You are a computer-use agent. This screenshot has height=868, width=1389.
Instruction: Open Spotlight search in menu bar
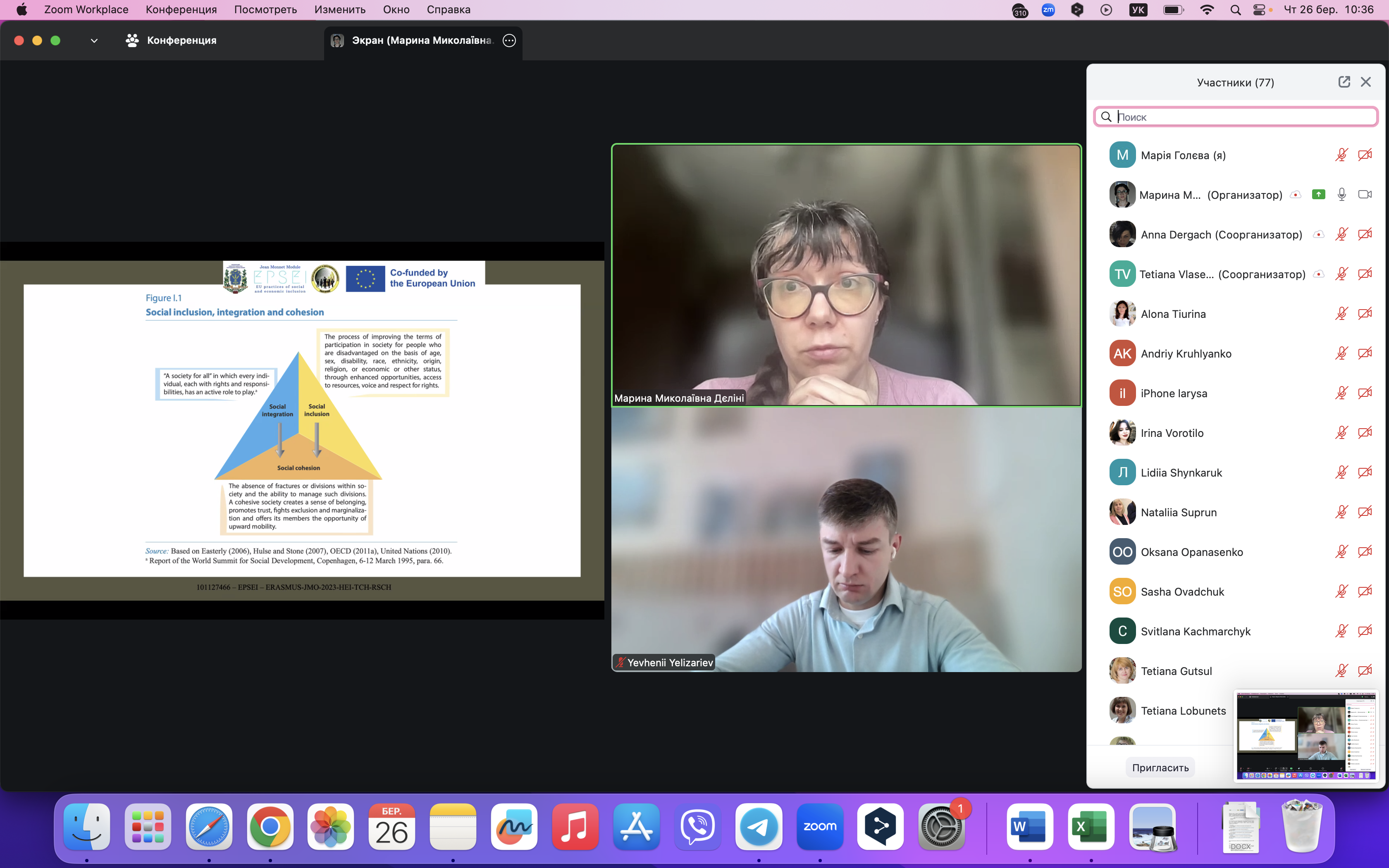point(1235,10)
